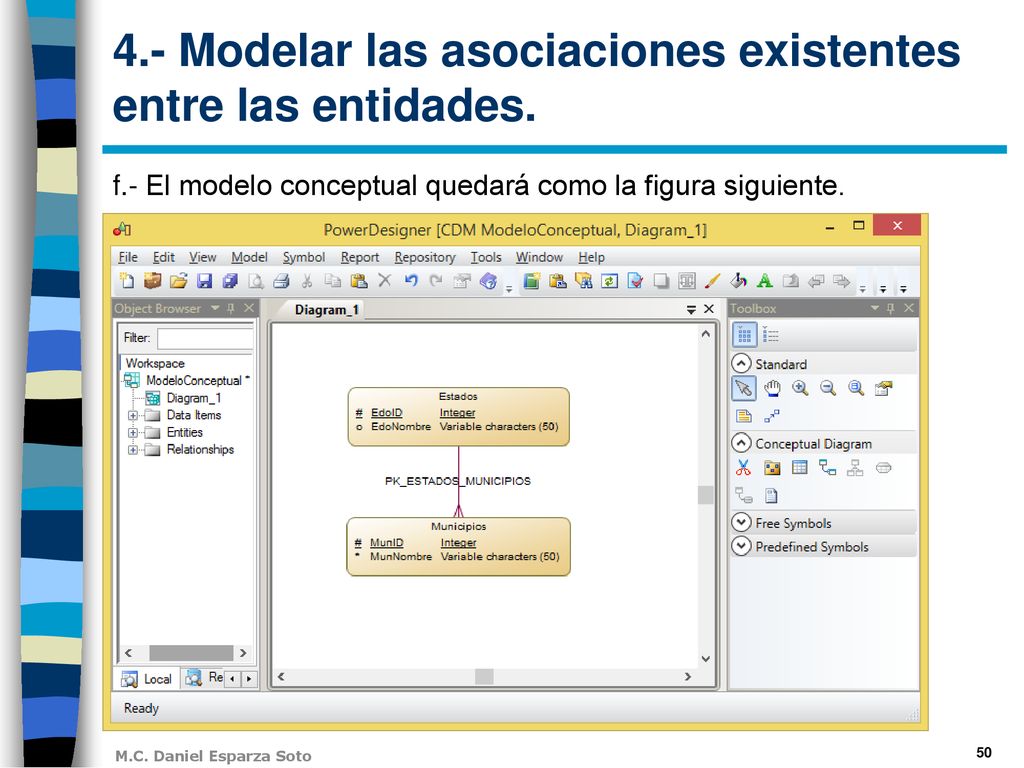The image size is (1024, 768).
Task: Click the Save All toolbar icon
Action: point(230,281)
